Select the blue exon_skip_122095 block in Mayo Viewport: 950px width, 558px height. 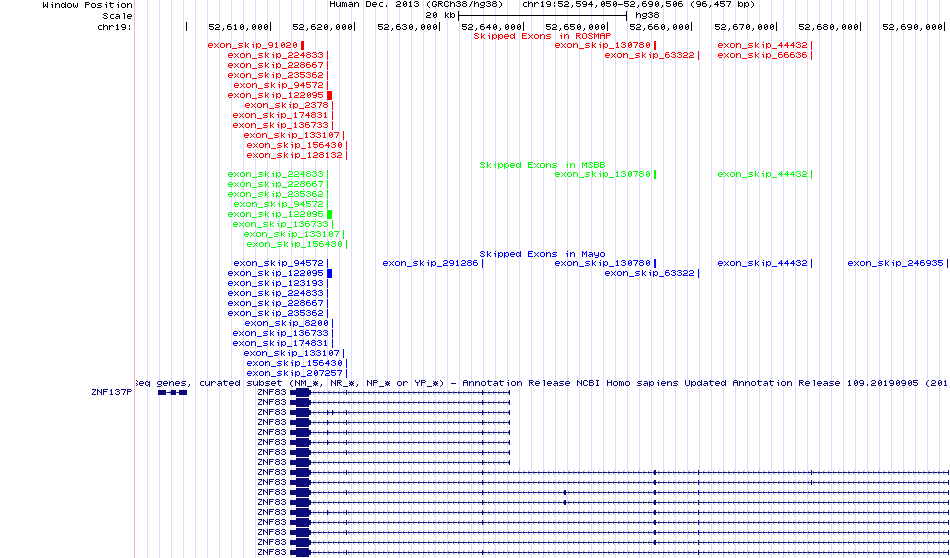(329, 273)
